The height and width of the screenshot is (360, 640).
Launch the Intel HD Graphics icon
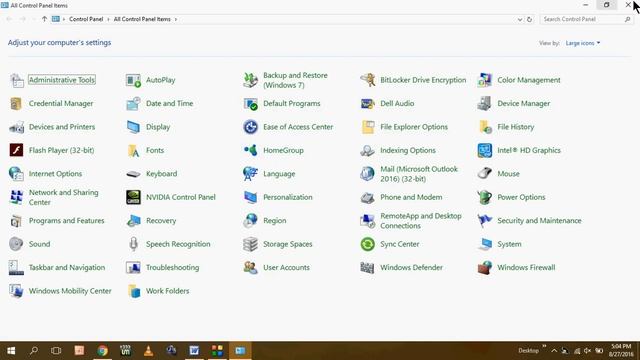[485, 151]
